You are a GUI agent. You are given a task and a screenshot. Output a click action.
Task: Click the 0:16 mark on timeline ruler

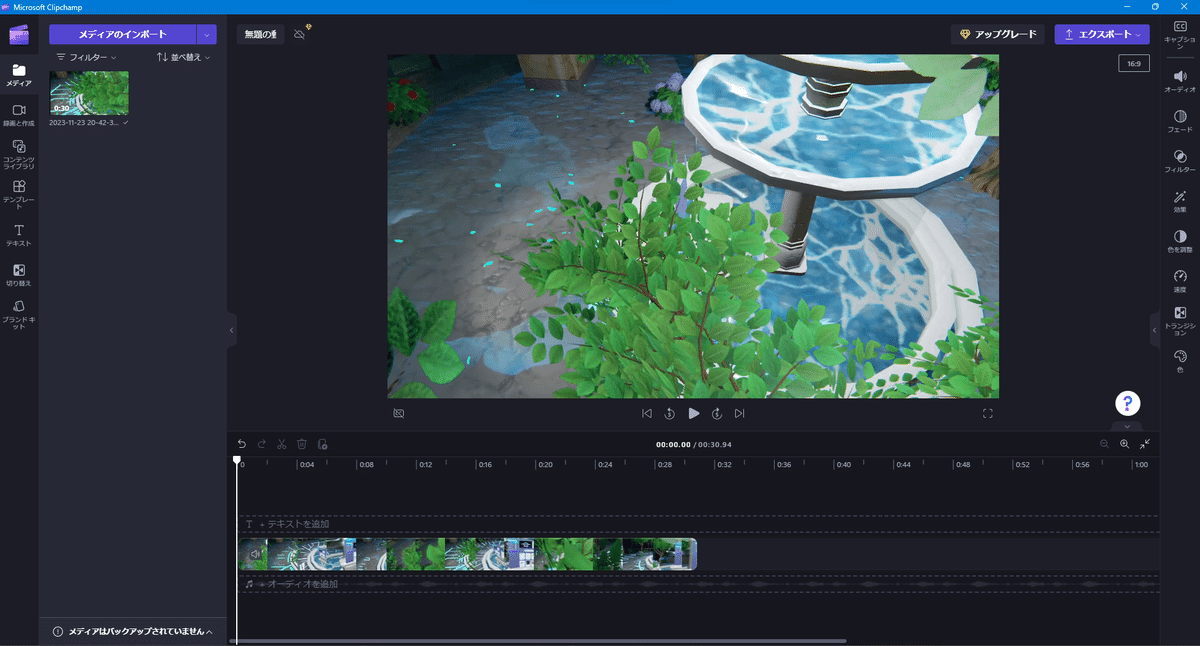pos(484,464)
